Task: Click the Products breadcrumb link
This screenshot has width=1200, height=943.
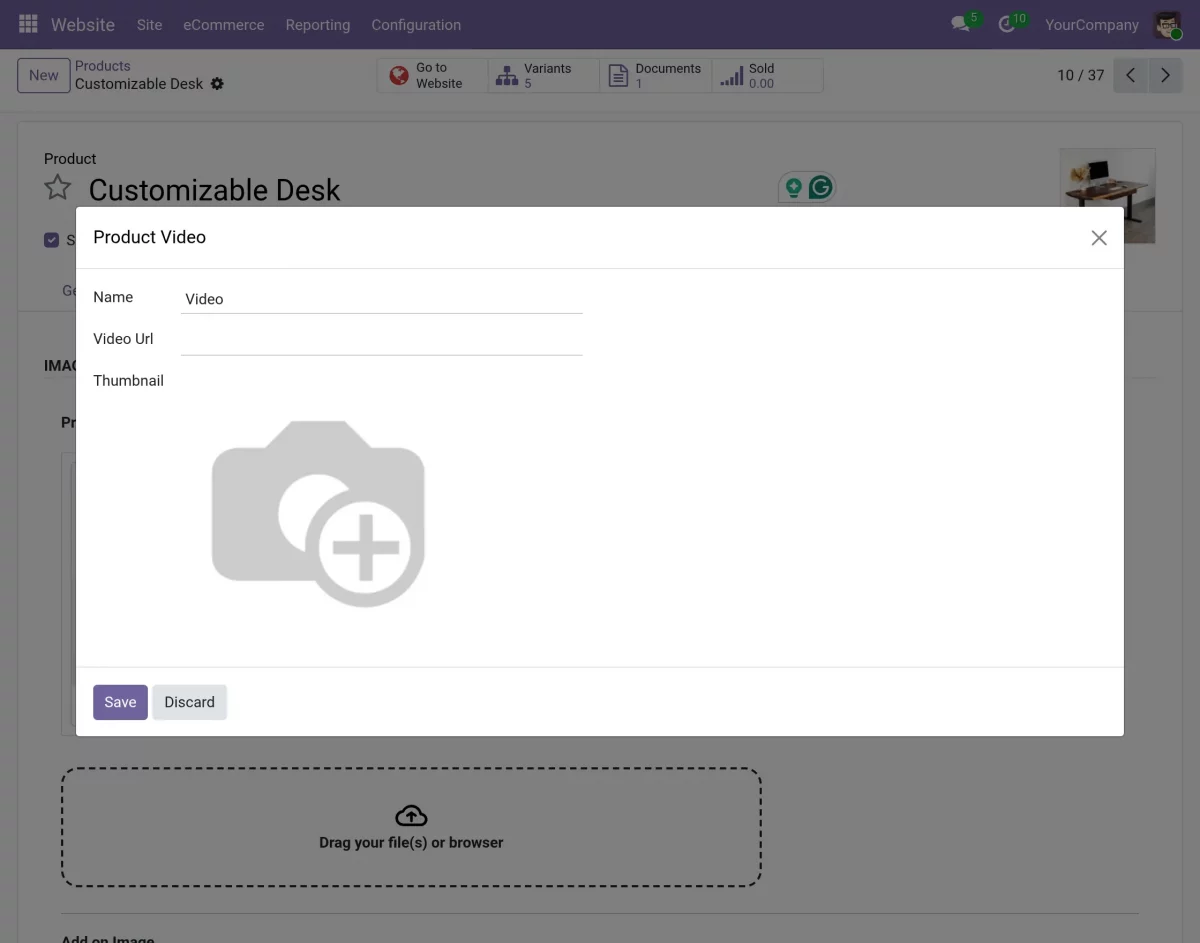Action: [103, 66]
